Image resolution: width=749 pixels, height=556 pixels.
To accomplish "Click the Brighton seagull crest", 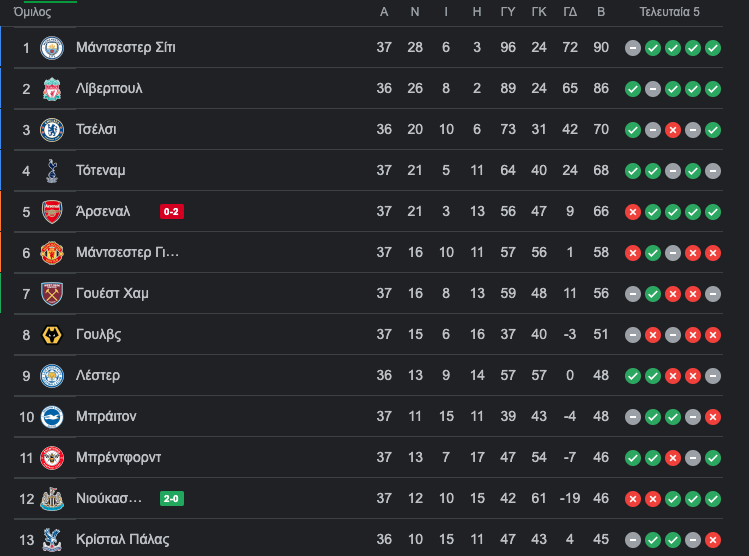I will click(x=52, y=417).
